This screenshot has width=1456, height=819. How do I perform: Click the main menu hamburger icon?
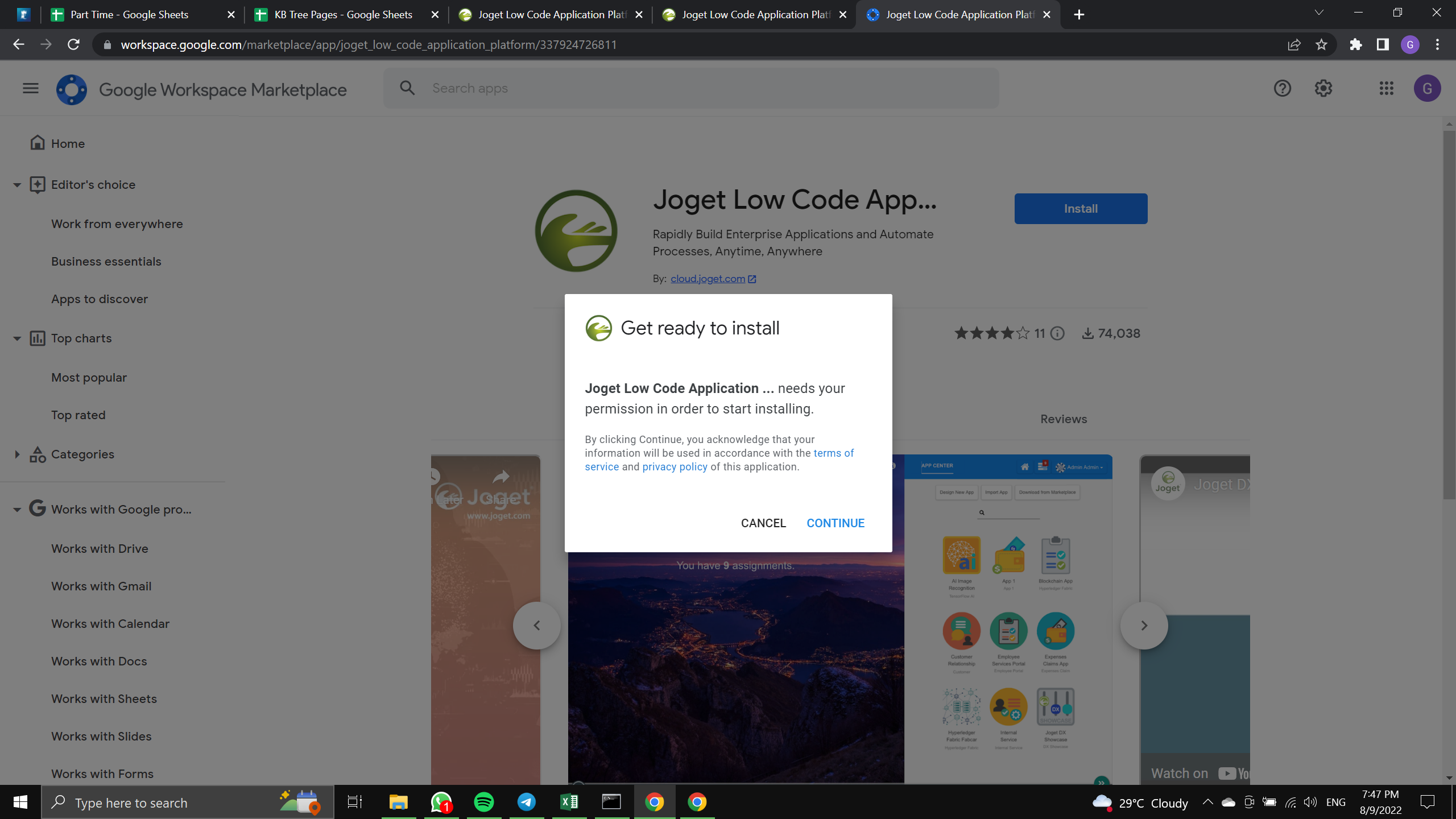click(x=31, y=88)
